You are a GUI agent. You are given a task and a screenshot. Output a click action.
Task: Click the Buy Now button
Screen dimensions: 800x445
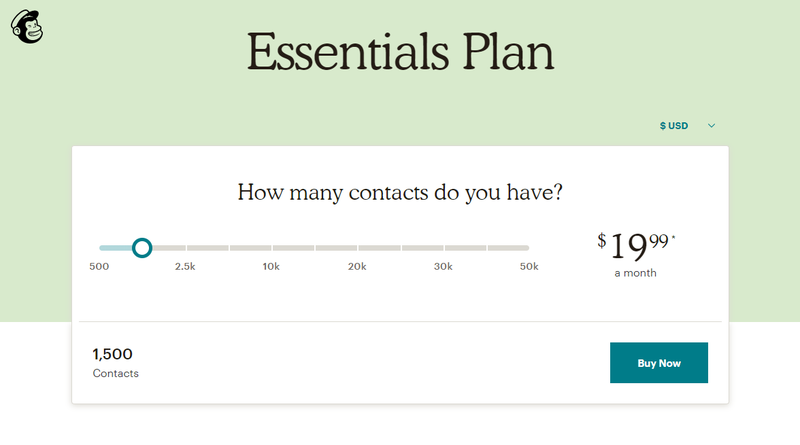tap(659, 363)
